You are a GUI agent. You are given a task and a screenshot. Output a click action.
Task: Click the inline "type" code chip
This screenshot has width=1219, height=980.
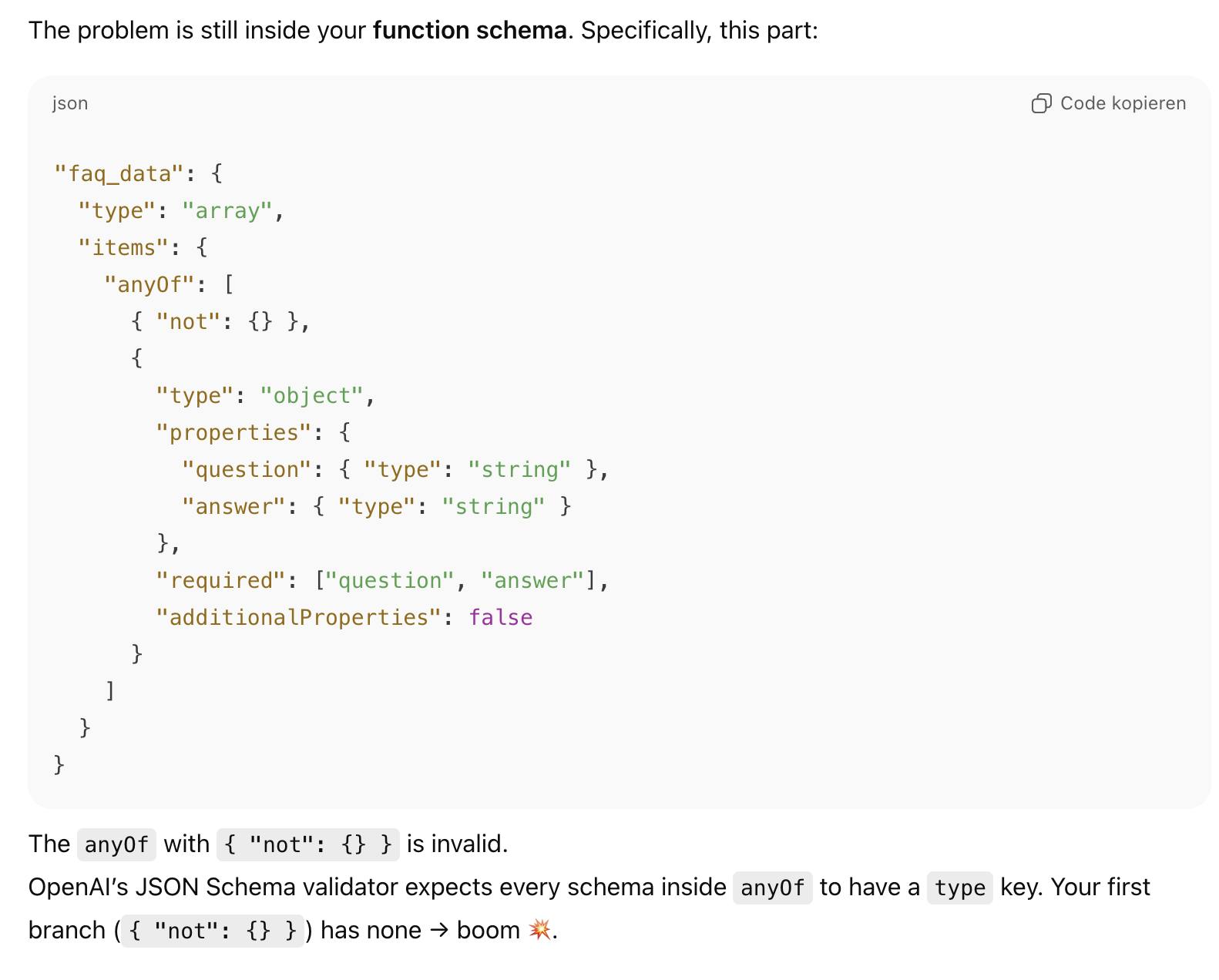959,888
